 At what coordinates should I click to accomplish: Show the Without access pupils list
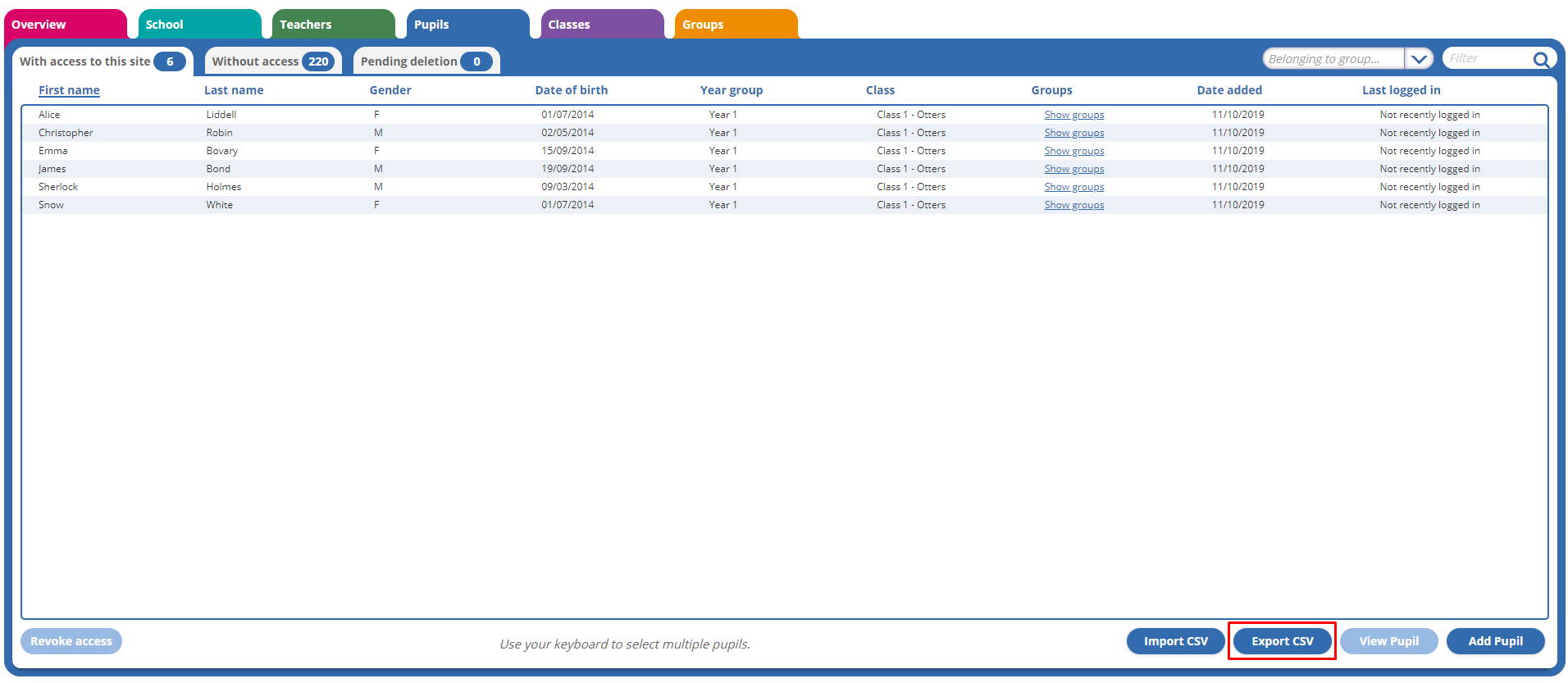(x=272, y=61)
